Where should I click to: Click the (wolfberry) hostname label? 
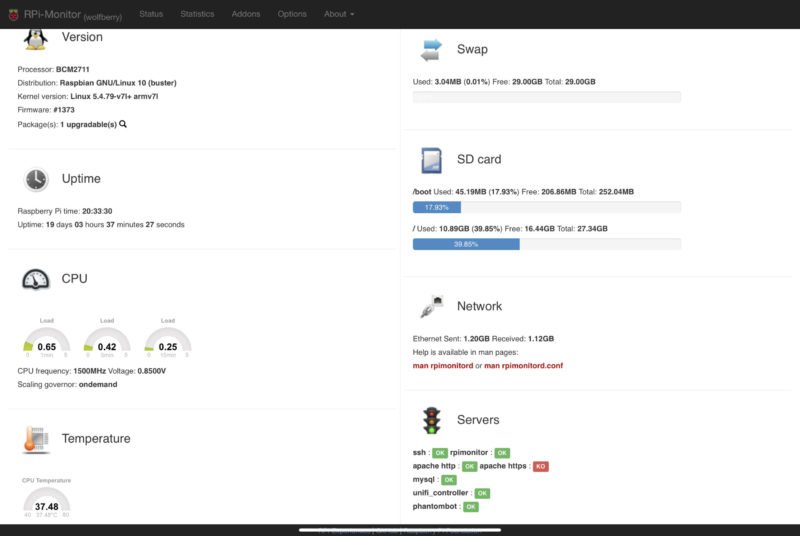pyautogui.click(x=103, y=17)
